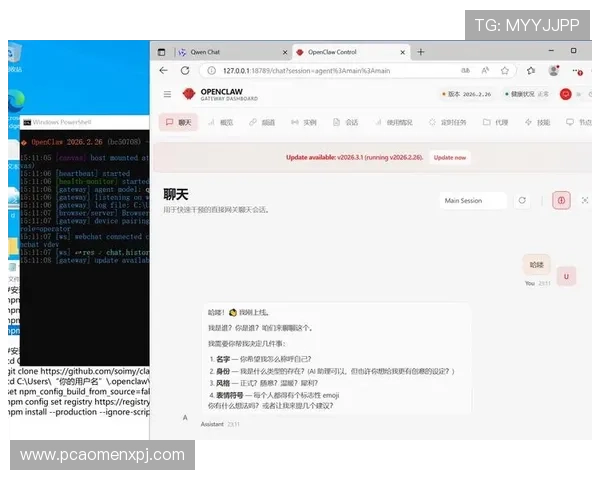Open the hamburger menu beside OpenClaw logo
Image resolution: width=600 pixels, height=480 pixels.
[167, 94]
